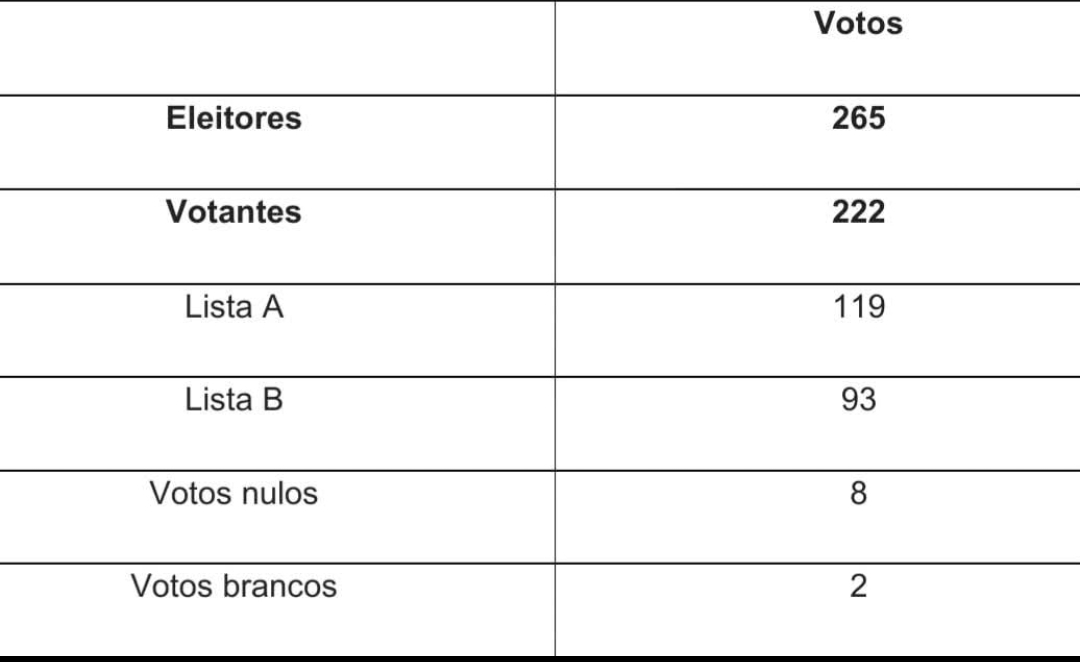Viewport: 1080px width, 662px height.
Task: Click the "Votos nulos" row label
Action: point(234,493)
